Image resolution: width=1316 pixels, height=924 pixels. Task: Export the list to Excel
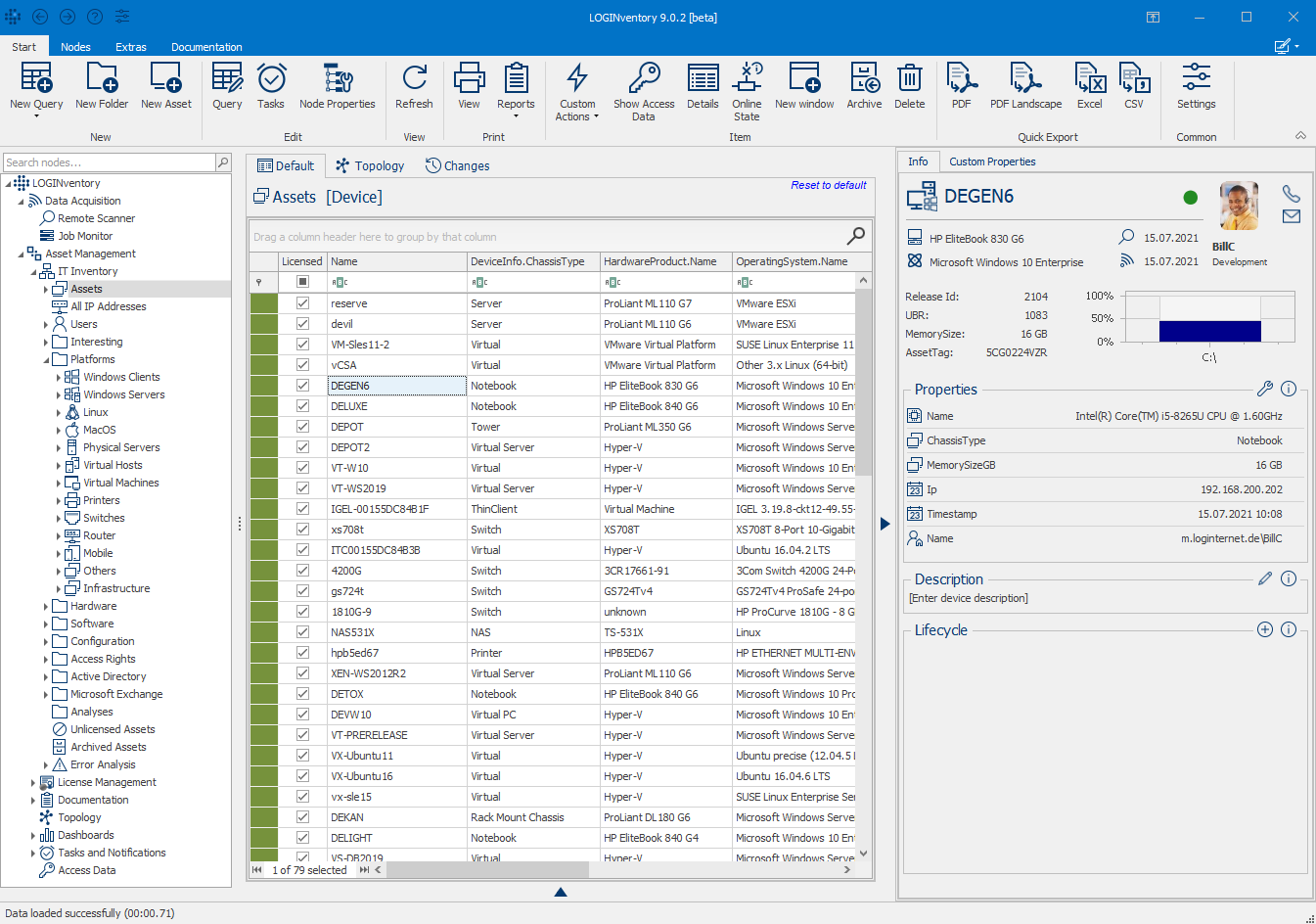click(x=1090, y=86)
